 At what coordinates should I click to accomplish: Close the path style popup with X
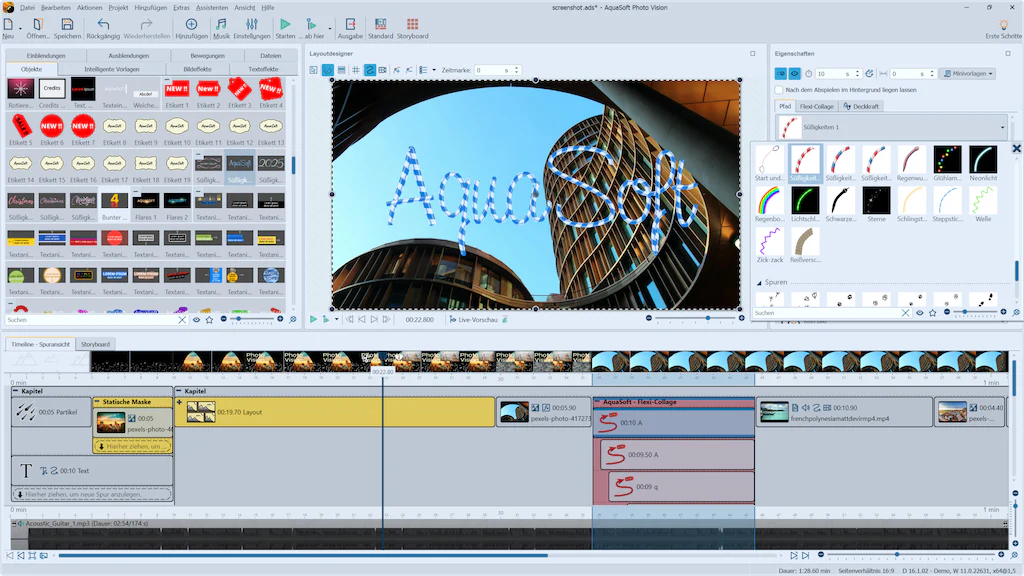tap(1017, 148)
